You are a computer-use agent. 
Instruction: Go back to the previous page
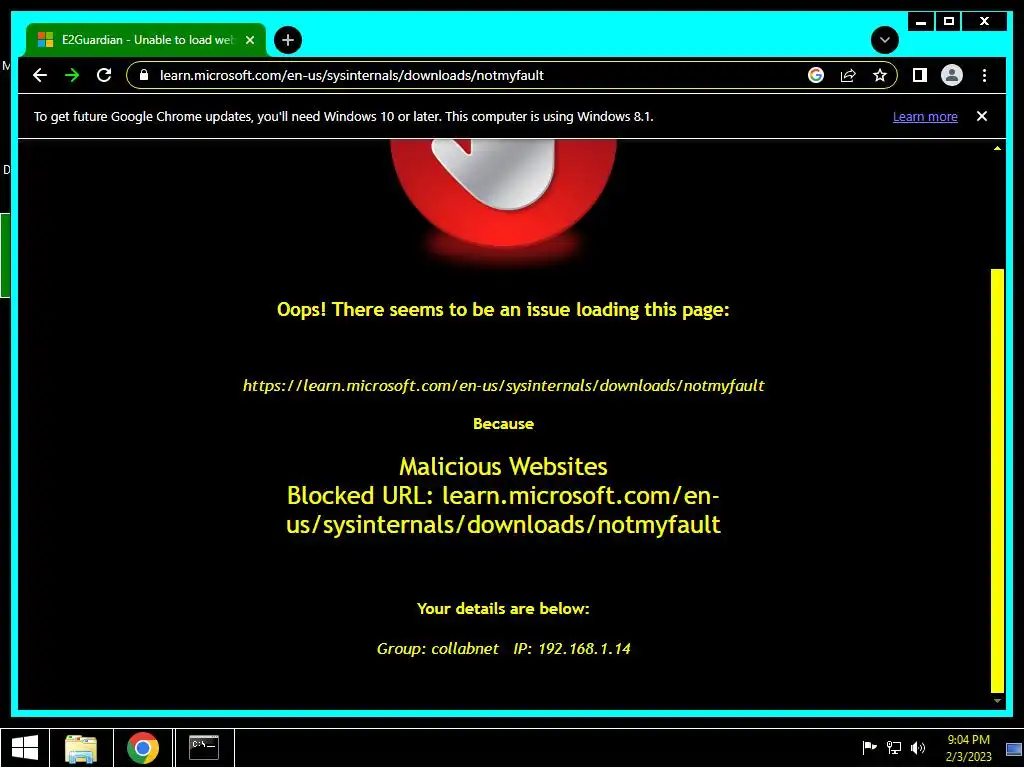click(40, 75)
